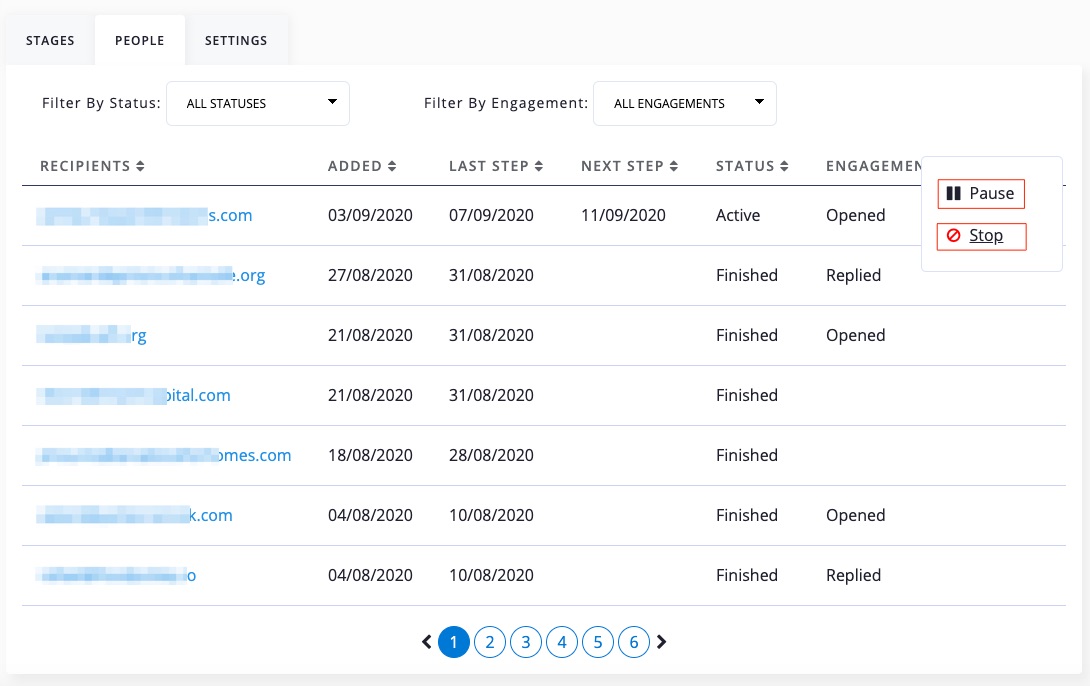Switch to the Stages tab

click(50, 41)
